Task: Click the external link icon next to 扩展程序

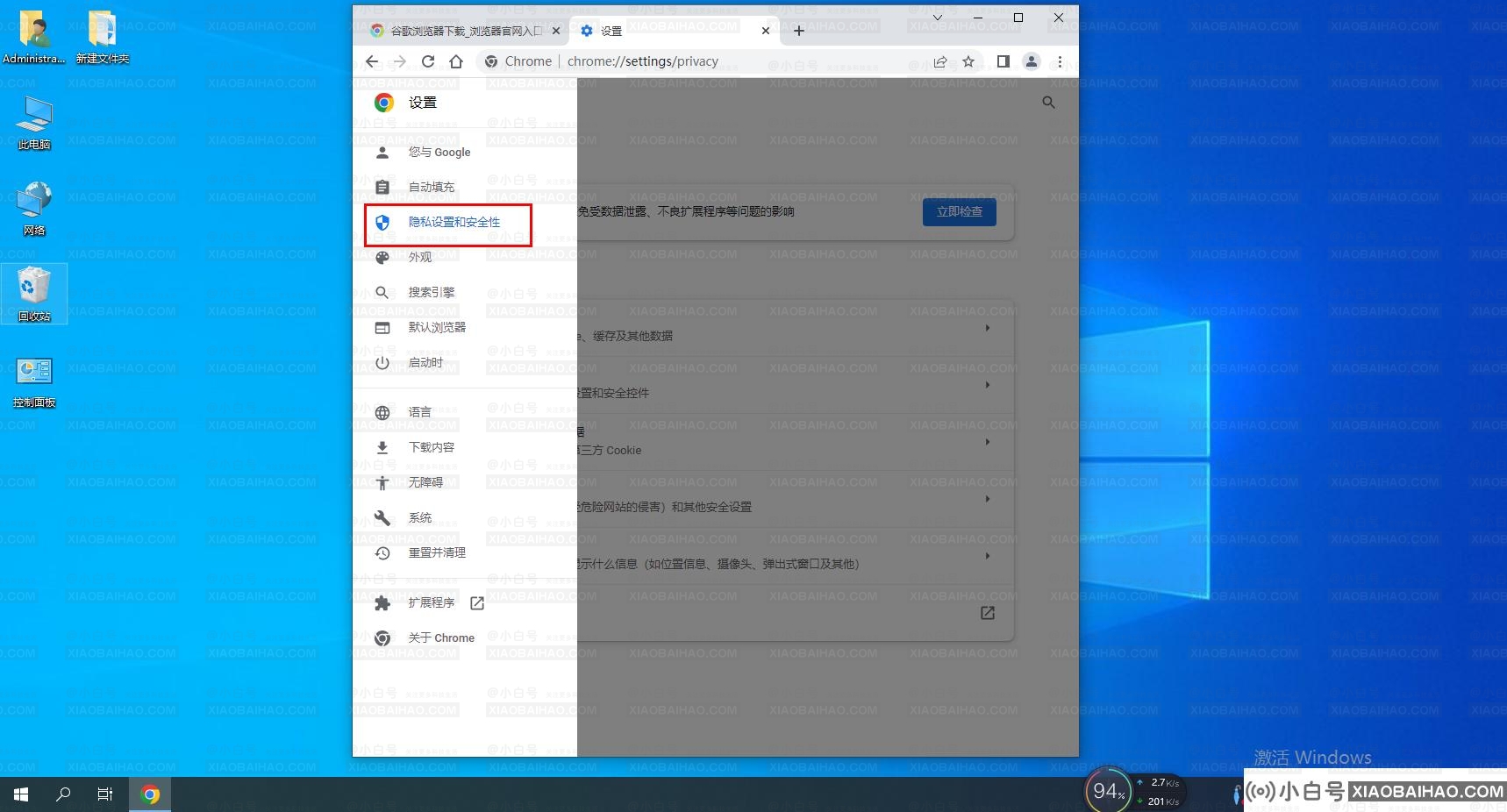Action: click(x=477, y=602)
